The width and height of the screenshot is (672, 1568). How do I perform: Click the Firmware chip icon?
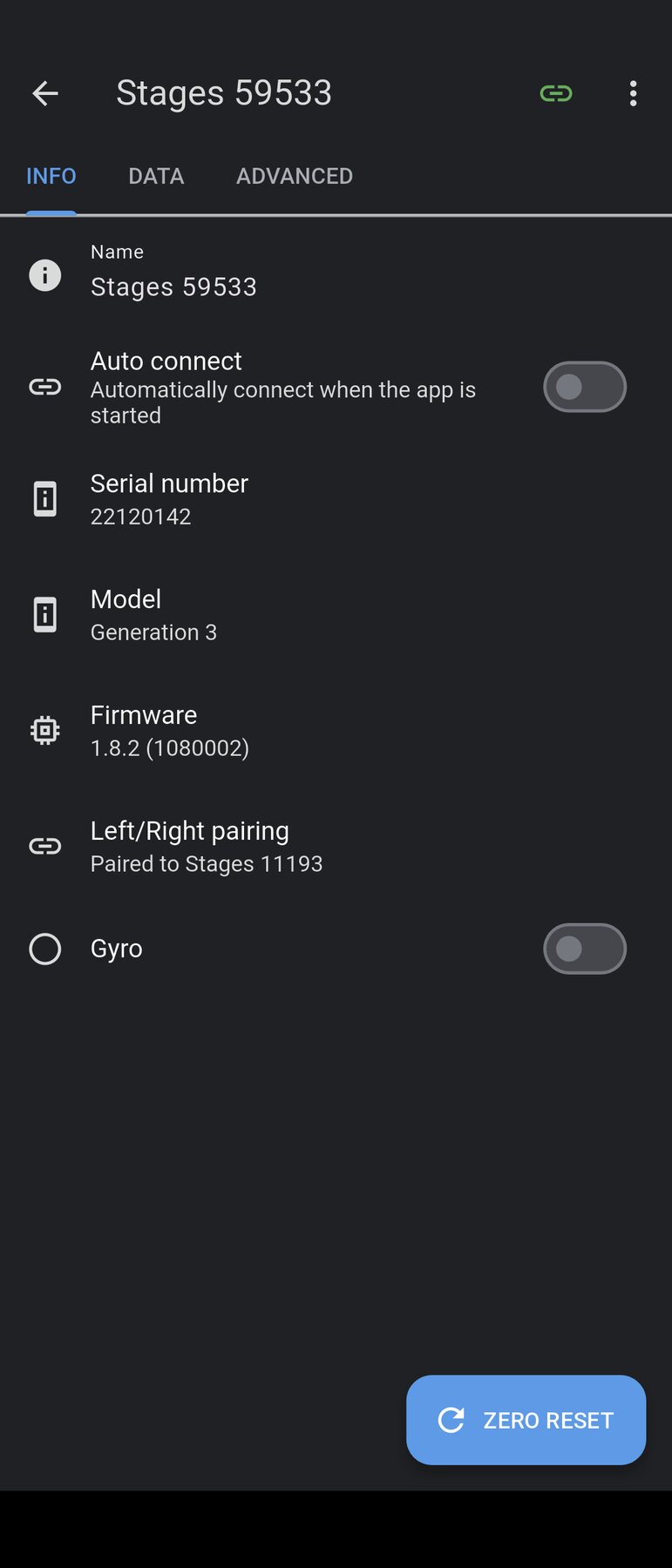pyautogui.click(x=45, y=730)
